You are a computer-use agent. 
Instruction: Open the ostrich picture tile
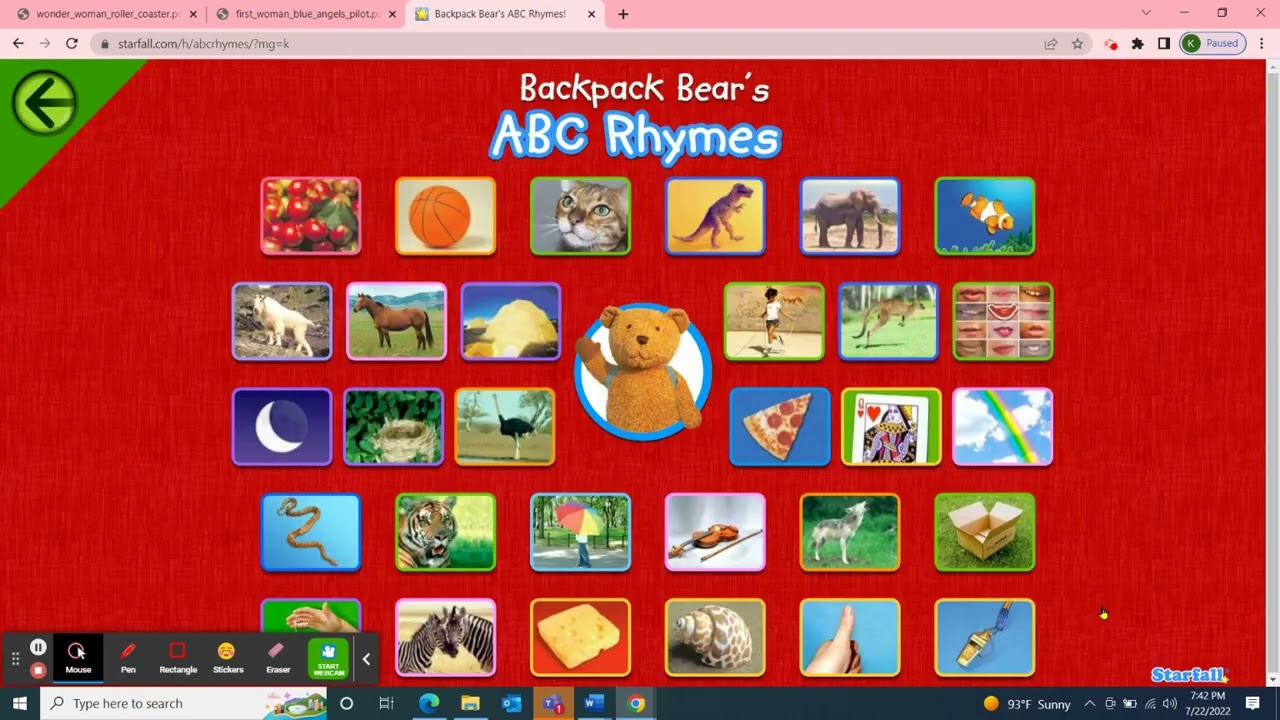(505, 427)
